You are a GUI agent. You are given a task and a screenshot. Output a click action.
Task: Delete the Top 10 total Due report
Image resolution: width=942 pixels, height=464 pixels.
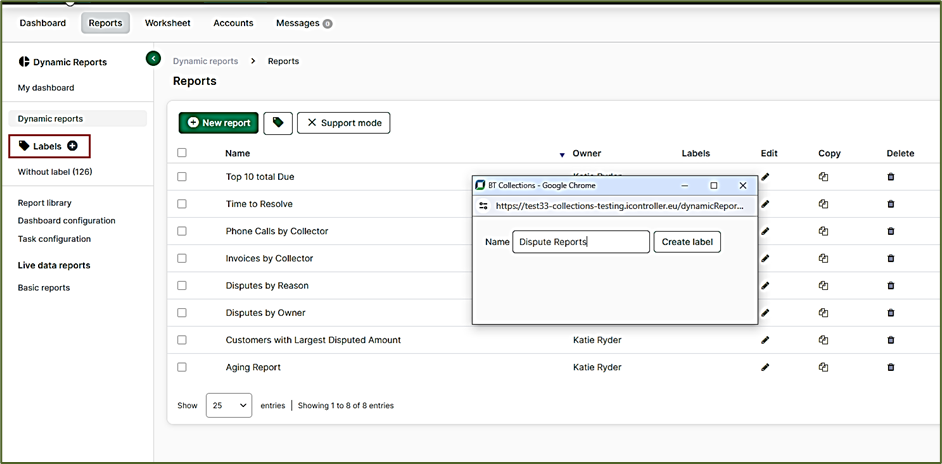(x=891, y=177)
